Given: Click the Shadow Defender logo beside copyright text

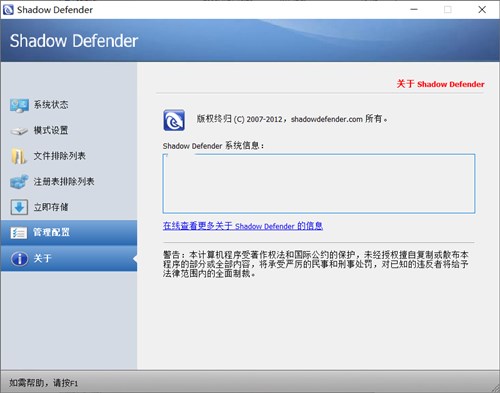Looking at the screenshot, I should pyautogui.click(x=174, y=120).
